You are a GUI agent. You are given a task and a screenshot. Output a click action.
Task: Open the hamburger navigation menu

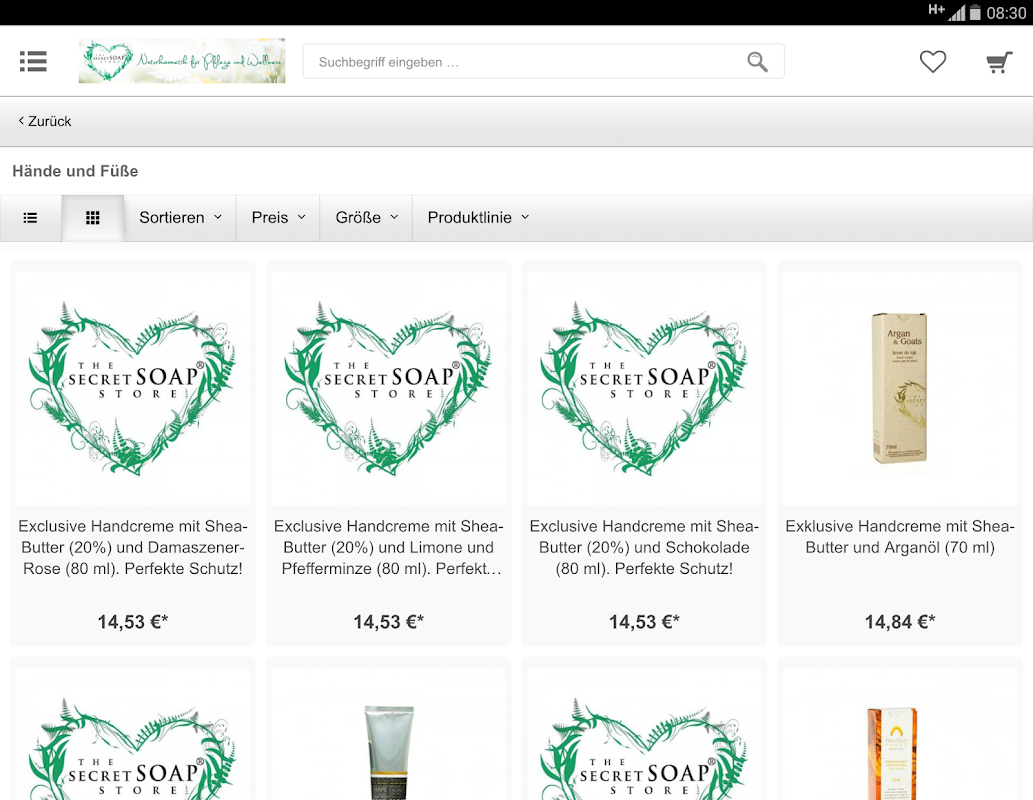point(33,61)
